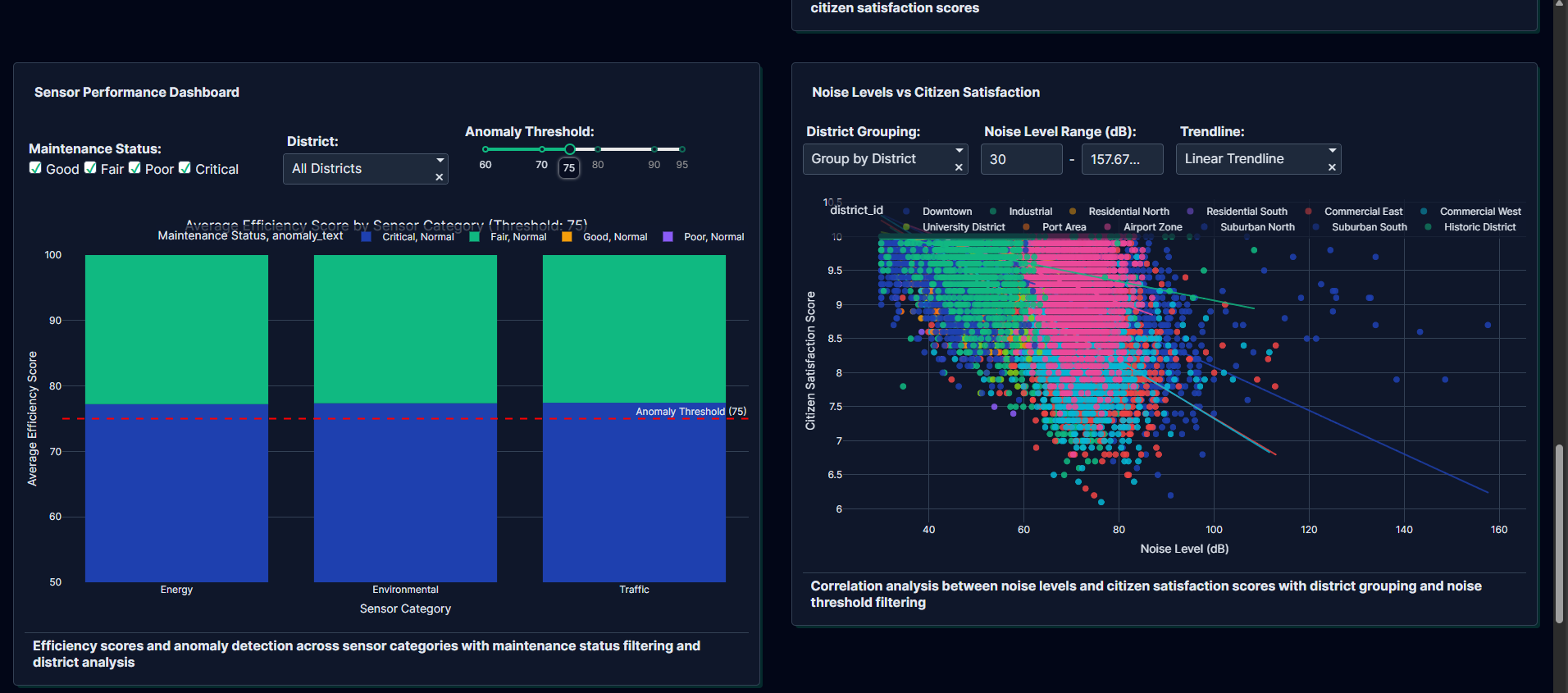Viewport: 1568px width, 693px height.
Task: Expand the Trendline dropdown arrow
Action: tap(1333, 150)
